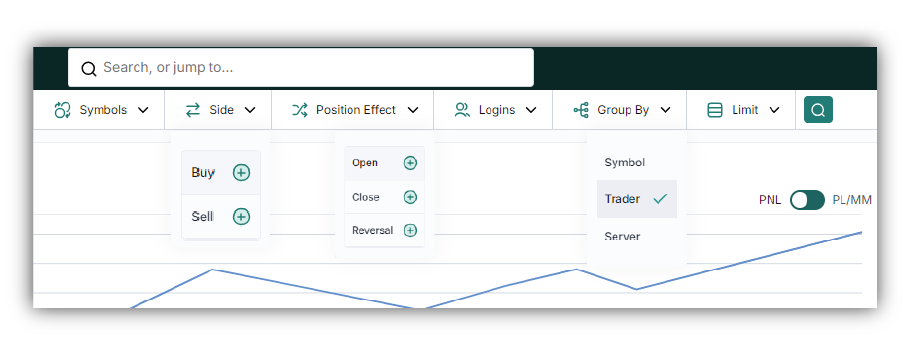Viewport: 914px width, 360px height.
Task: Choose Sell in the Side menu
Action: pos(221,217)
